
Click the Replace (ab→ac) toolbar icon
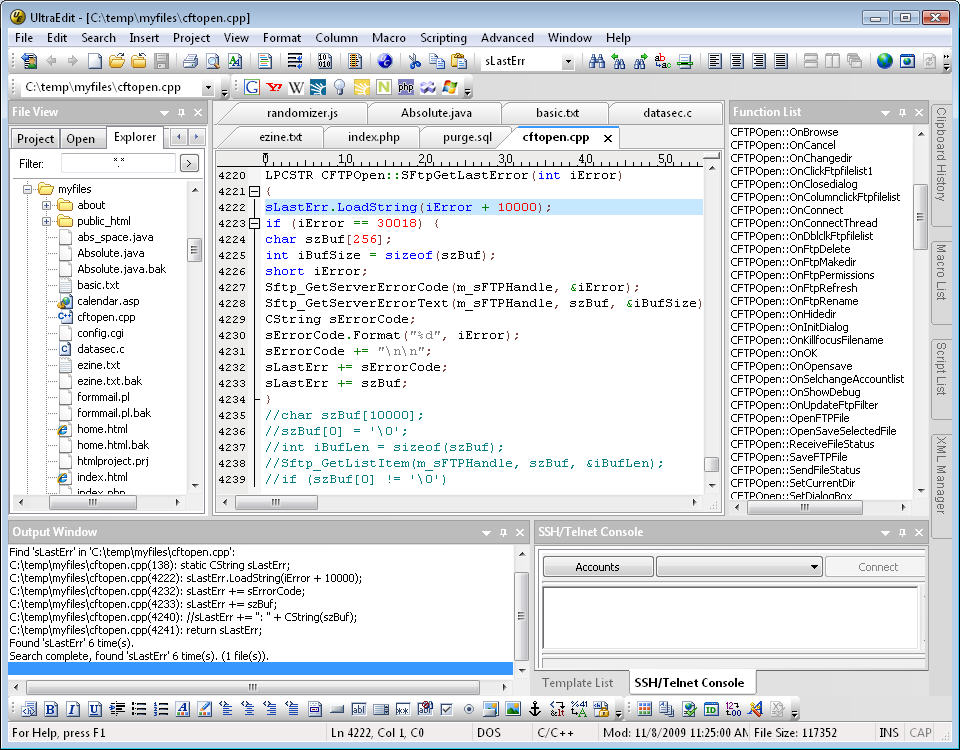[662, 61]
